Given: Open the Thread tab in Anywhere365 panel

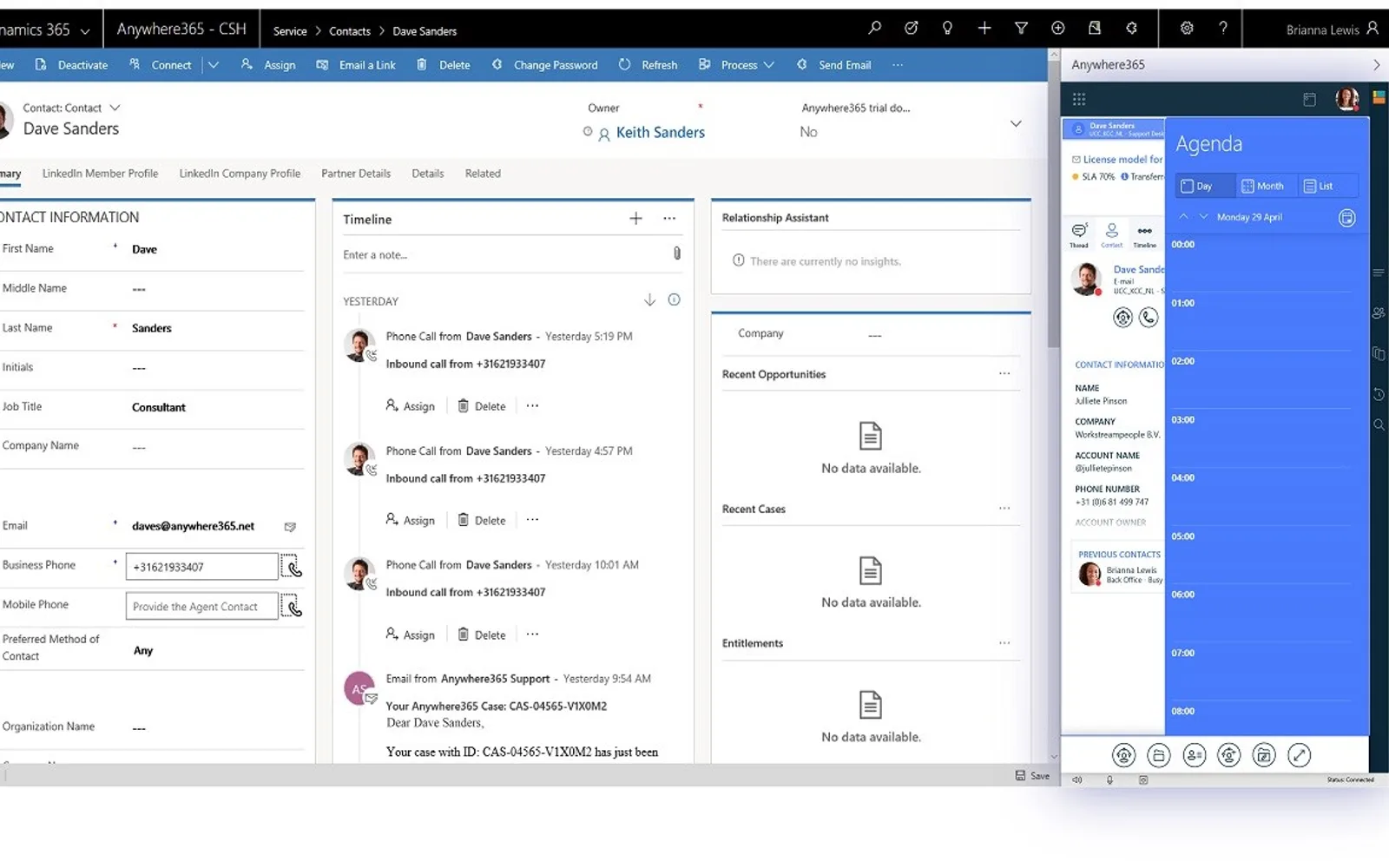Looking at the screenshot, I should (1079, 234).
